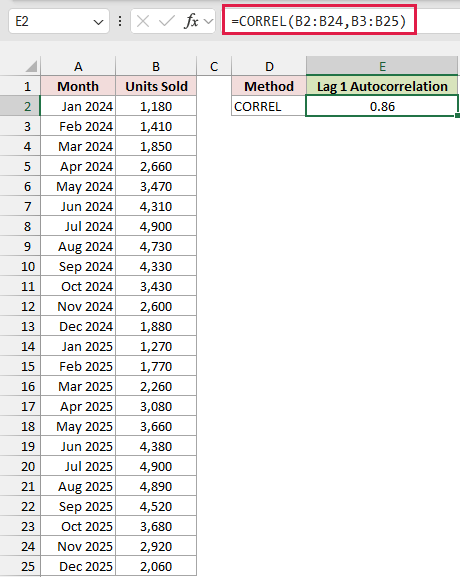The image size is (460, 577).
Task: Click the 3,430 units cell
Action: pyautogui.click(x=156, y=286)
